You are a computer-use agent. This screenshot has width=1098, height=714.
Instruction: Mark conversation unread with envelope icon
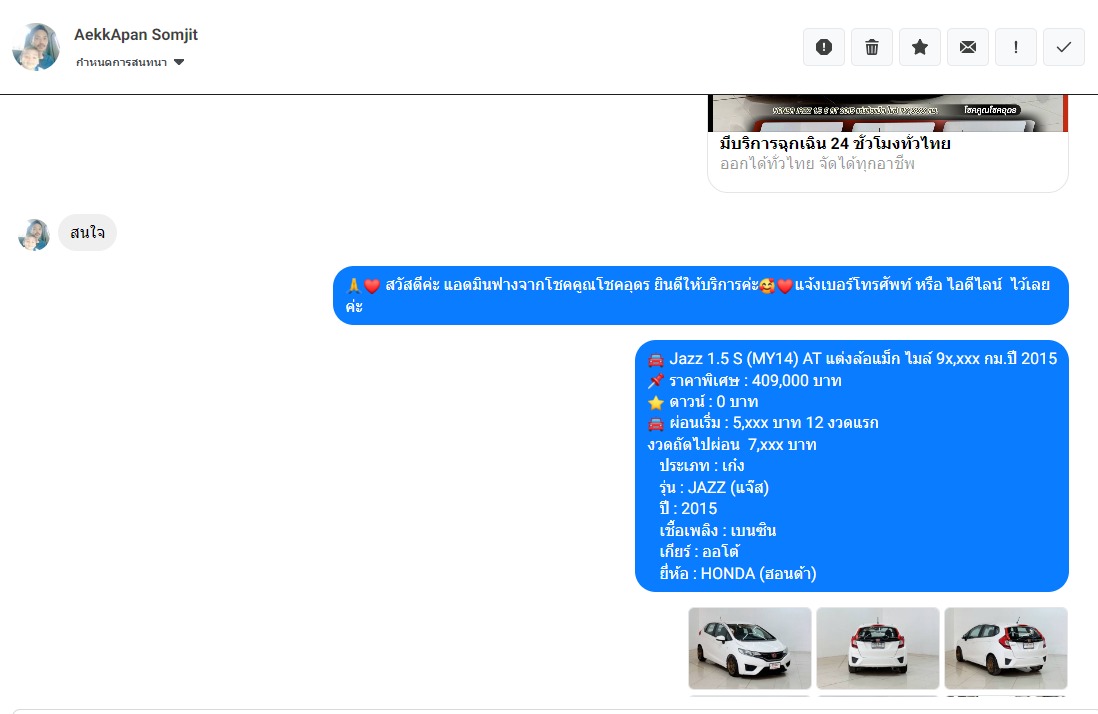tap(968, 47)
